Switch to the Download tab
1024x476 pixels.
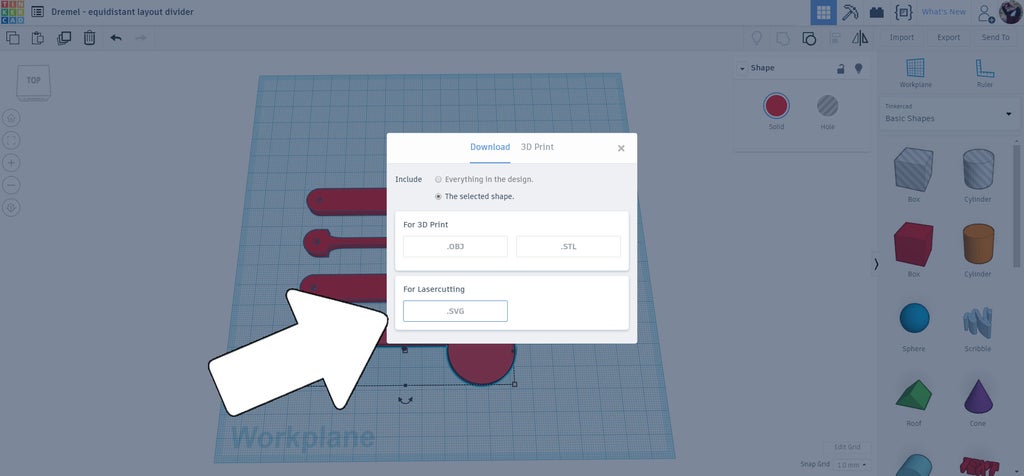click(490, 147)
